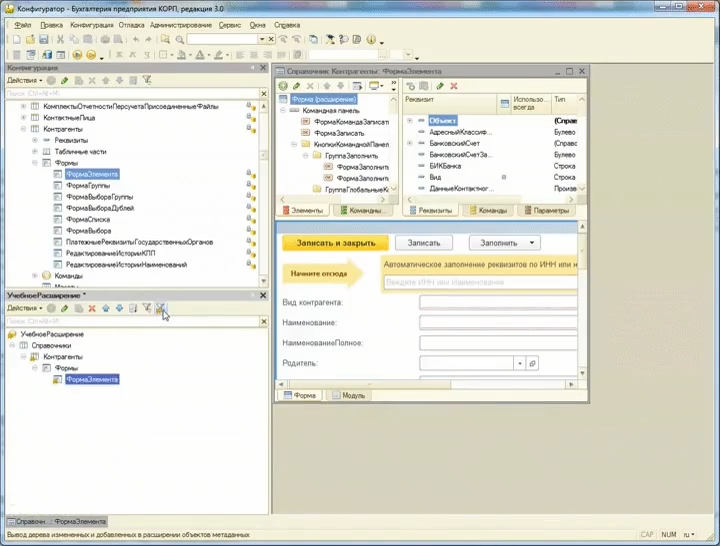Screen dimensions: 720x546
Task: Click the Записать и закрыть button
Action: tap(336, 243)
